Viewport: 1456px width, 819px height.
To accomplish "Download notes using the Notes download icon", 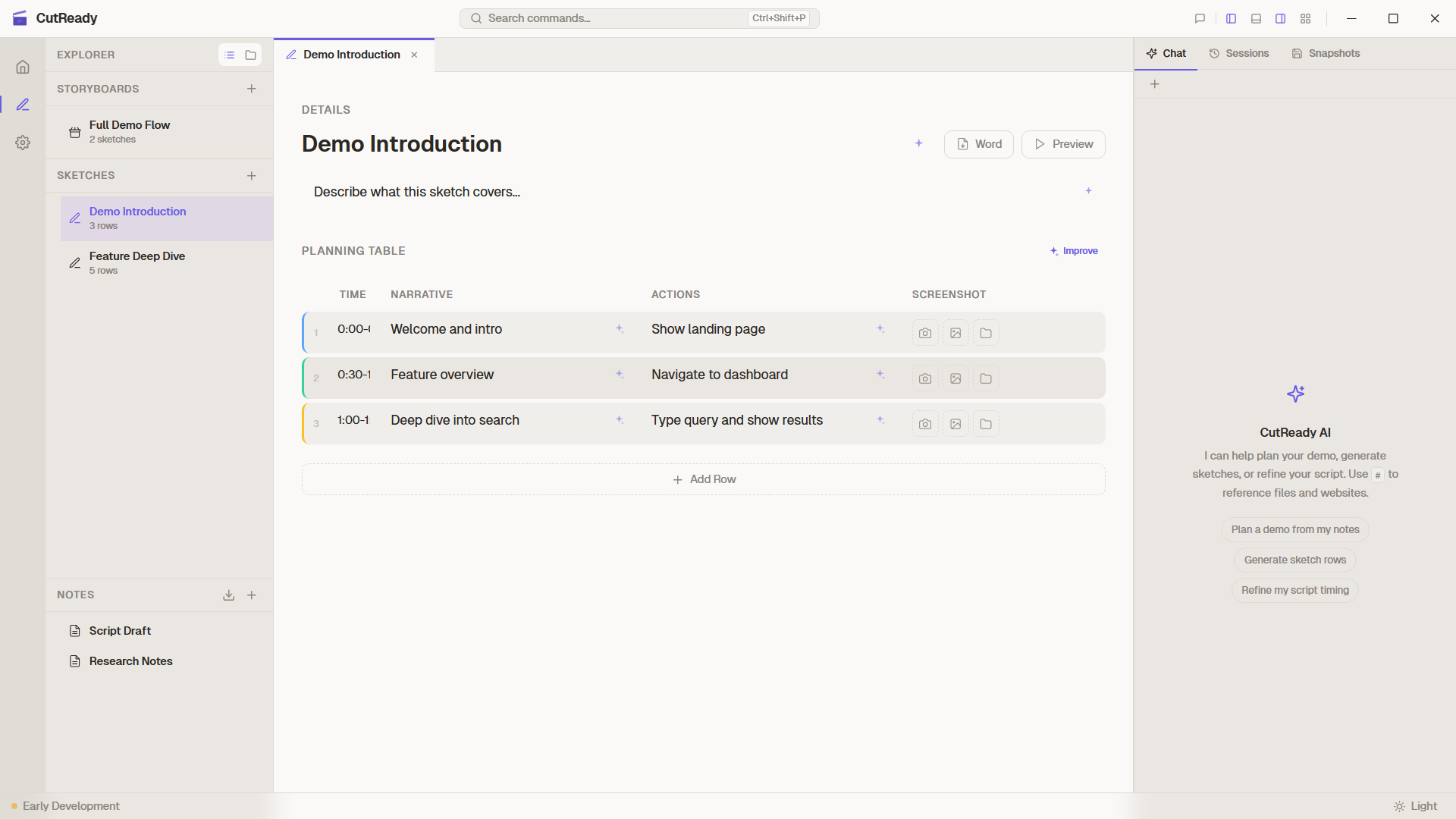I will tap(228, 595).
